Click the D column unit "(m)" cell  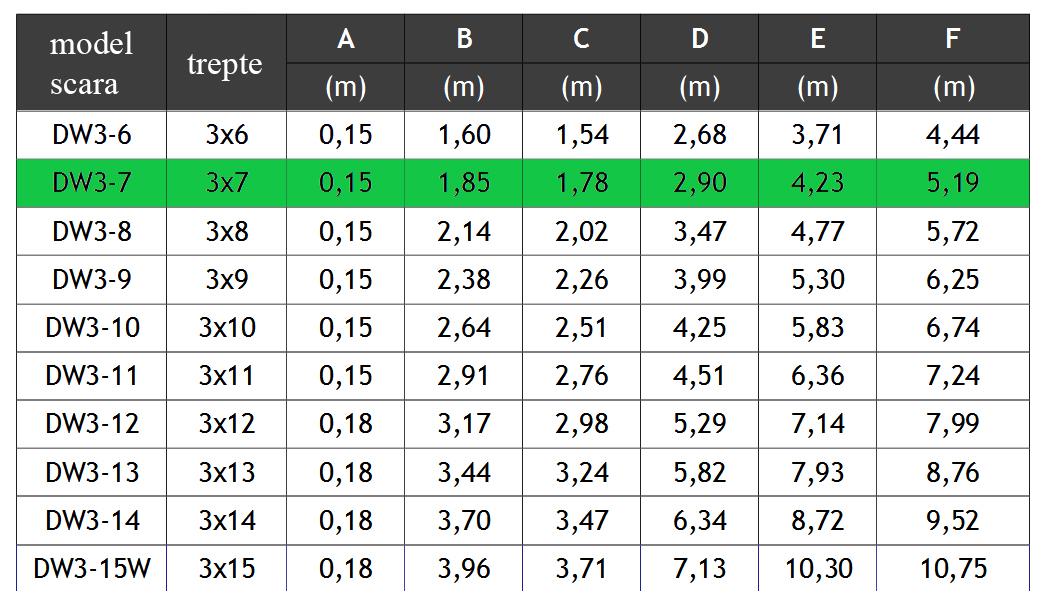point(699,87)
